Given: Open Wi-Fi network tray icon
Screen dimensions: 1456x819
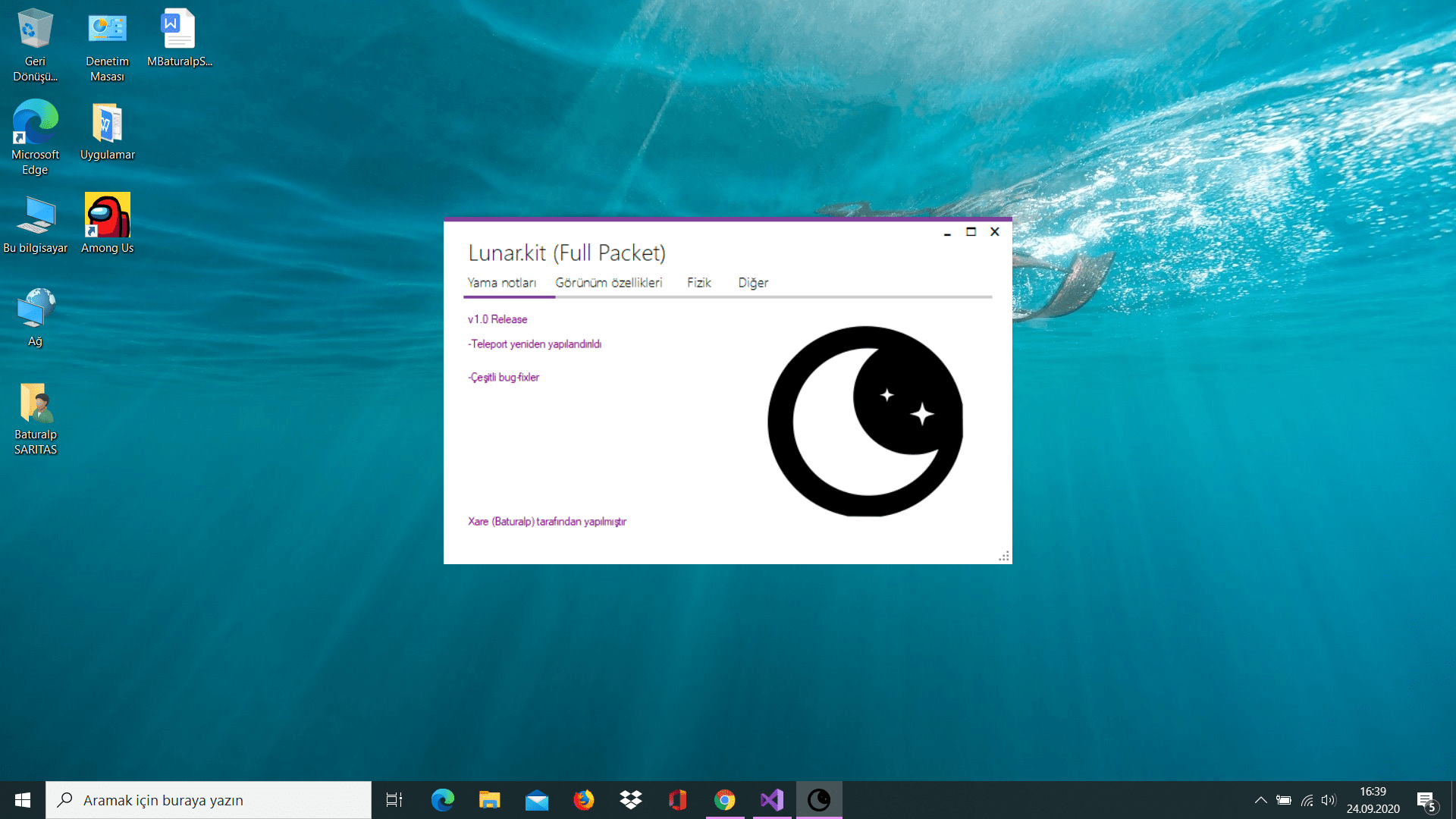Looking at the screenshot, I should pyautogui.click(x=1307, y=800).
